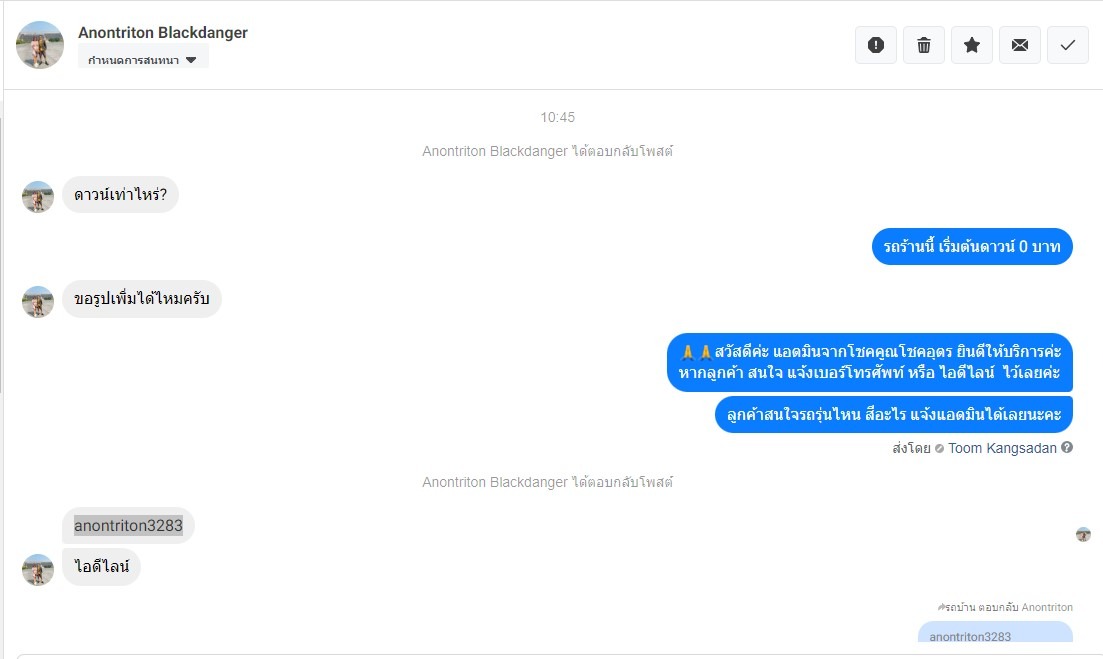Delete conversation with the trash icon

924,45
